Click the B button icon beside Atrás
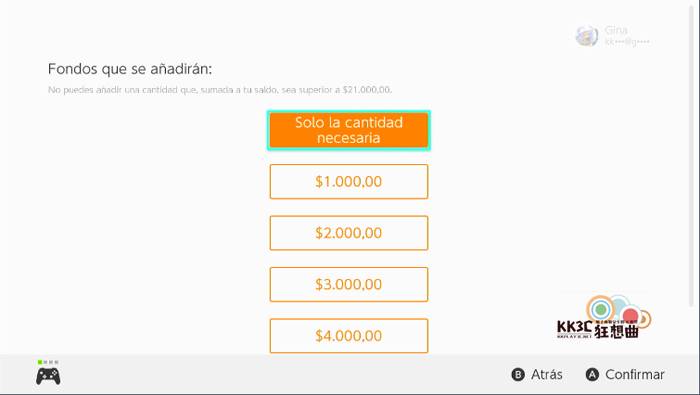The height and width of the screenshot is (395, 700). (x=518, y=374)
